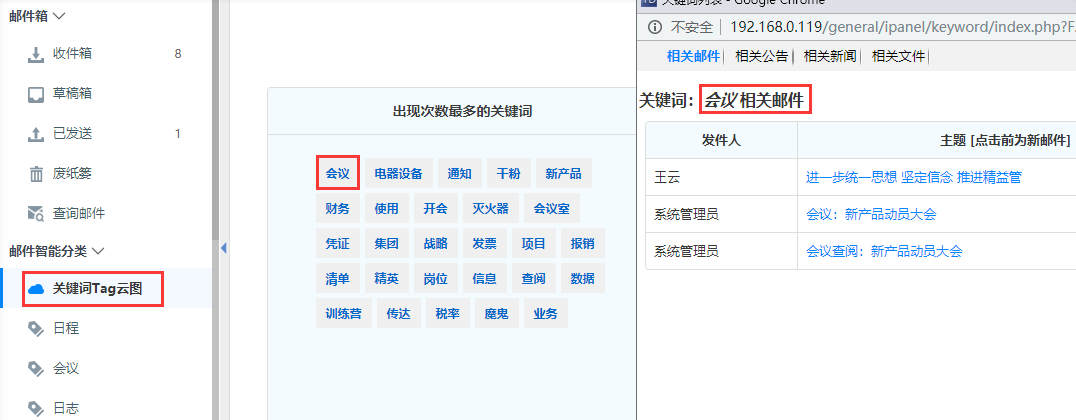This screenshot has height=420, width=1076.
Task: Click the cloud icon for keyword Tag cloud
Action: pos(37,288)
